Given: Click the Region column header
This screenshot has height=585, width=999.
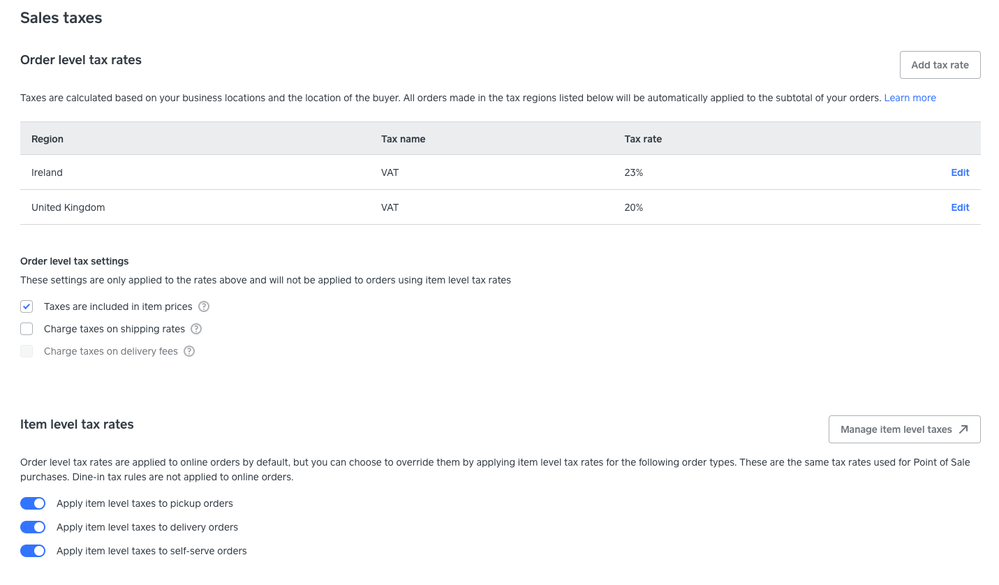Looking at the screenshot, I should 47,139.
